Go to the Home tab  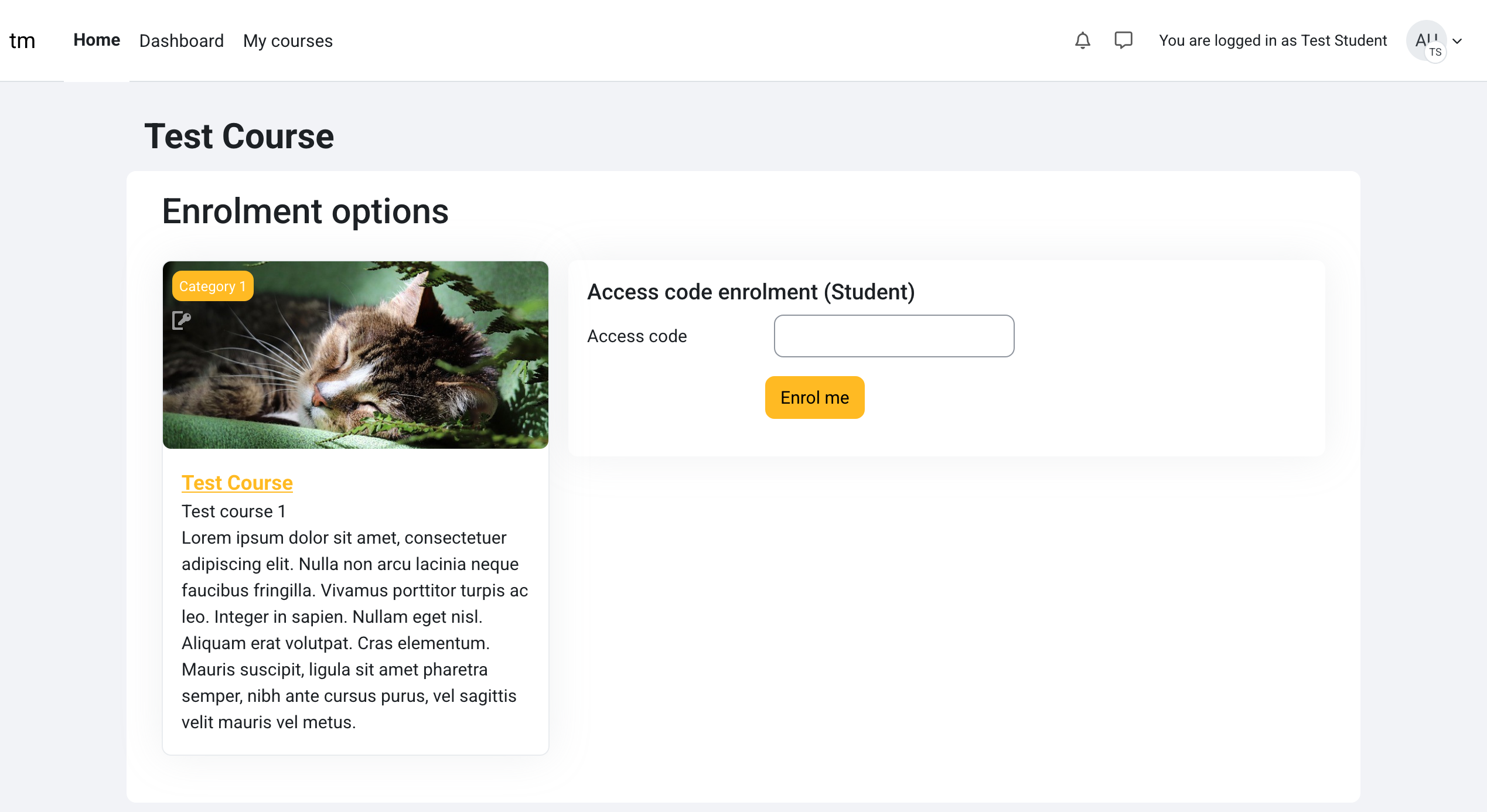pyautogui.click(x=97, y=40)
